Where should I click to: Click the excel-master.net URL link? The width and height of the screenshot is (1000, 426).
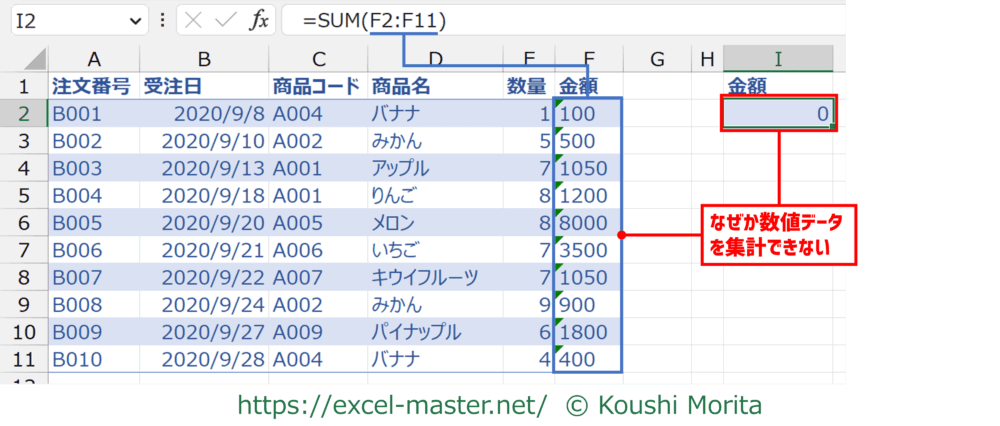392,405
